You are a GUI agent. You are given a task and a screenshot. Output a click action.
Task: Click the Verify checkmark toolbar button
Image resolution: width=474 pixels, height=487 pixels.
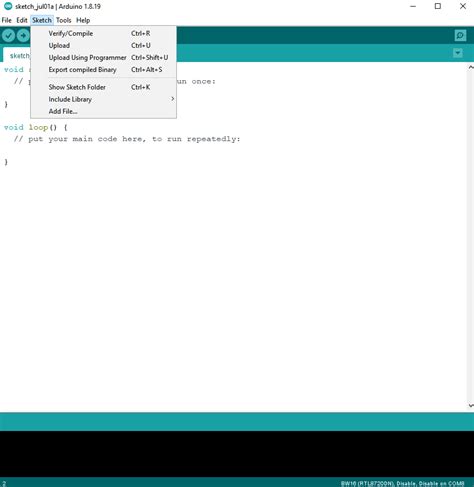tap(8, 35)
